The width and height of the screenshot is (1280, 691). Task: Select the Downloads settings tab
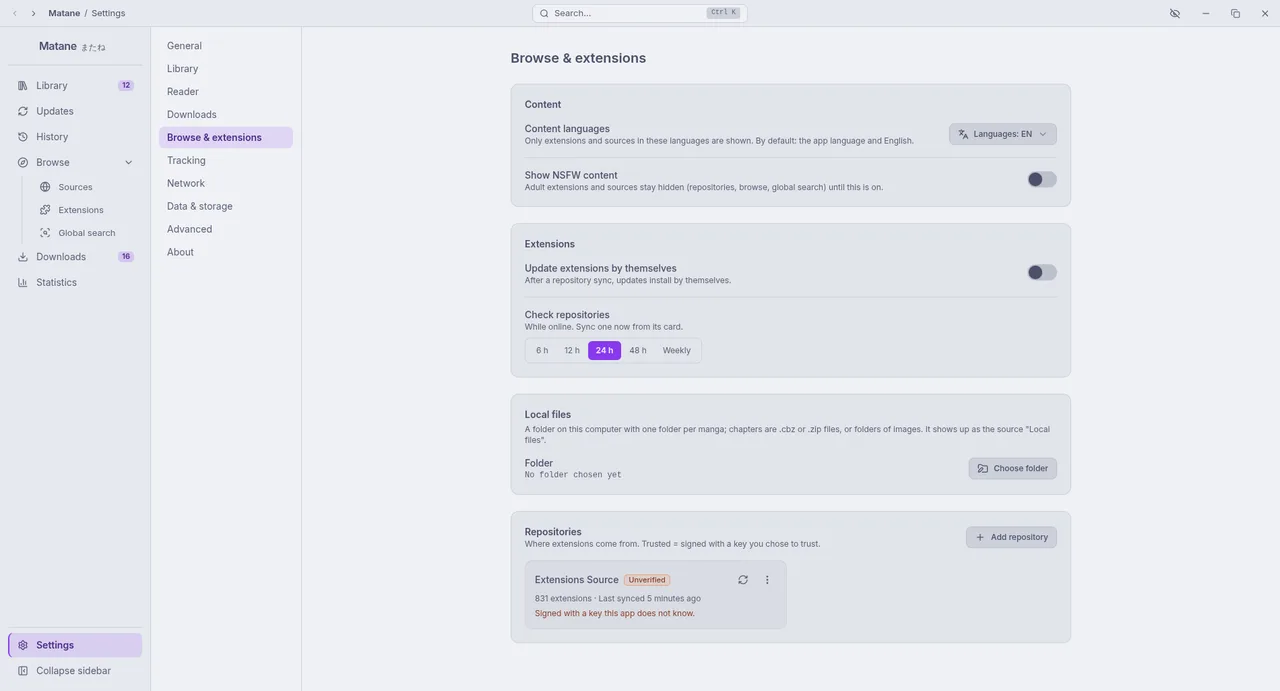pos(226,115)
